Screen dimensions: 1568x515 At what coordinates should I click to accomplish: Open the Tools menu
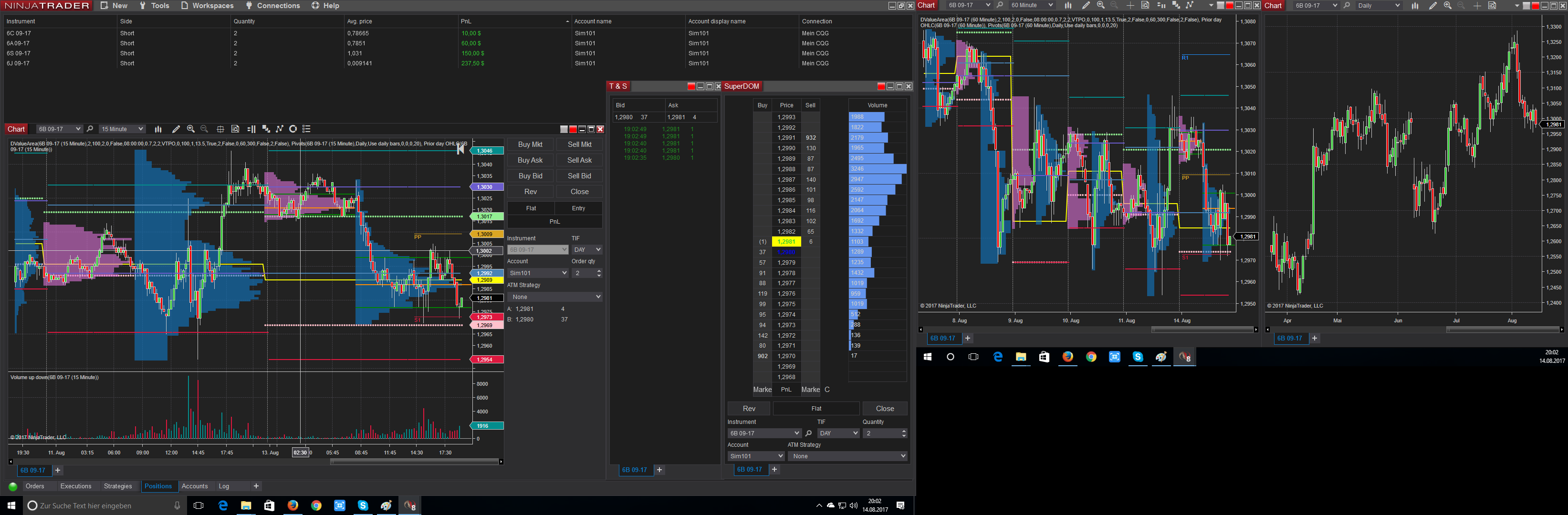(154, 5)
